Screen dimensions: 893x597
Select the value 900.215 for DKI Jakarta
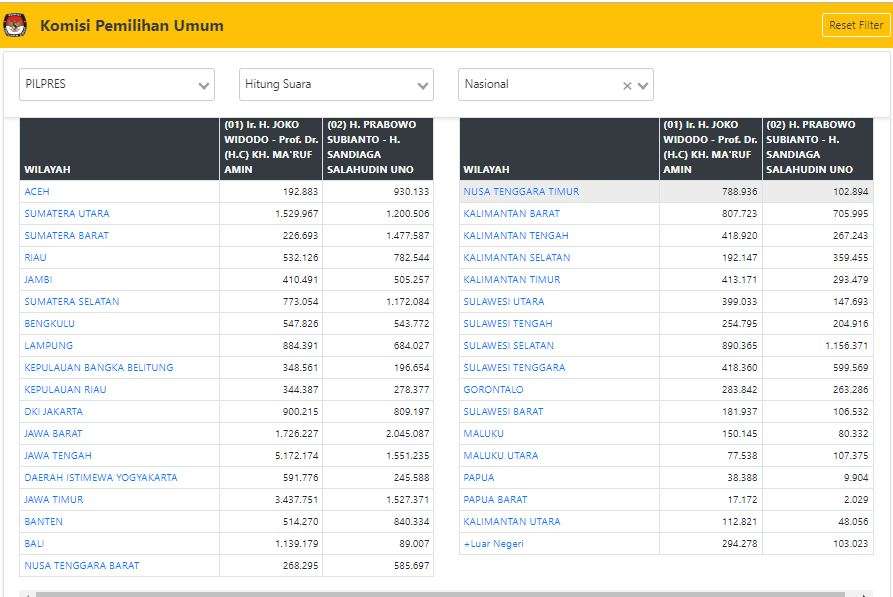pyautogui.click(x=301, y=411)
